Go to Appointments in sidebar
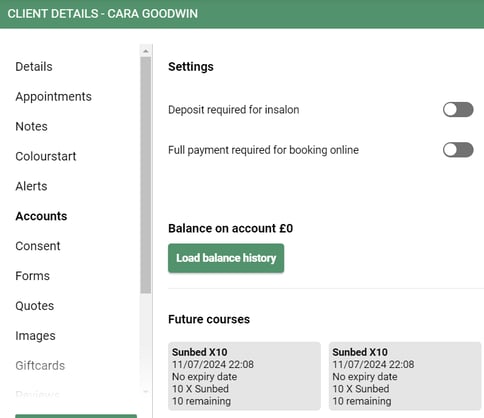Viewport: 484px width, 418px height. coord(53,97)
